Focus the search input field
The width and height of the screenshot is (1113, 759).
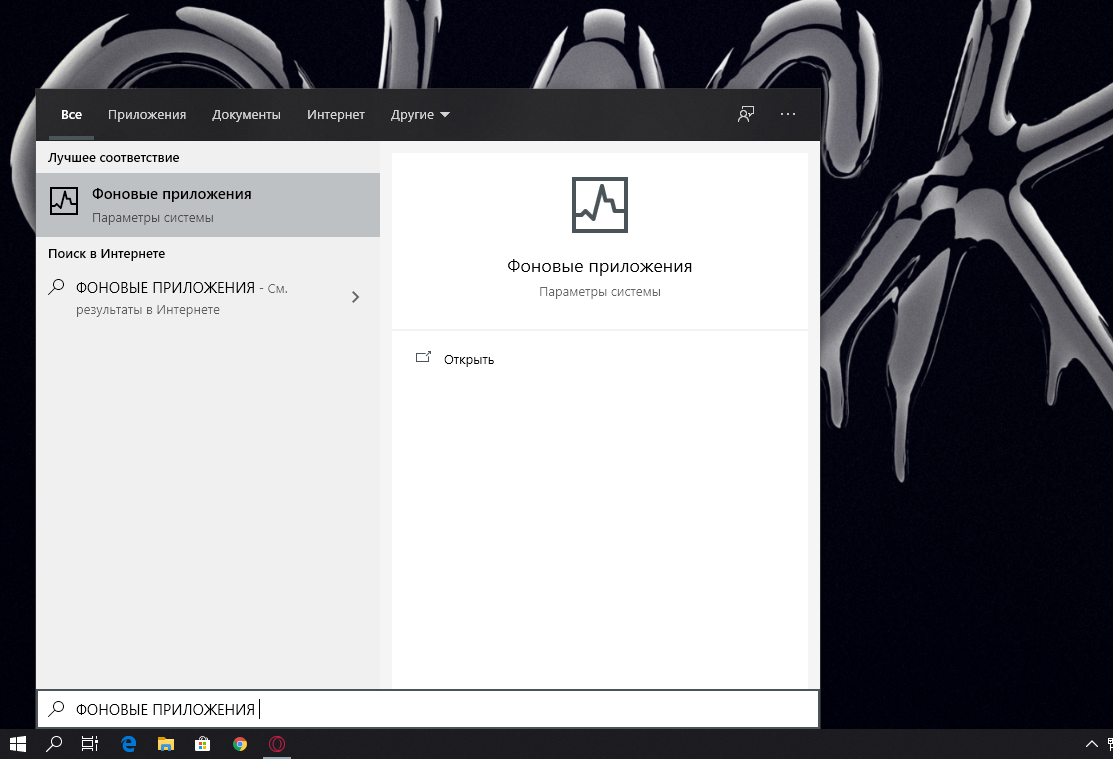tap(428, 709)
